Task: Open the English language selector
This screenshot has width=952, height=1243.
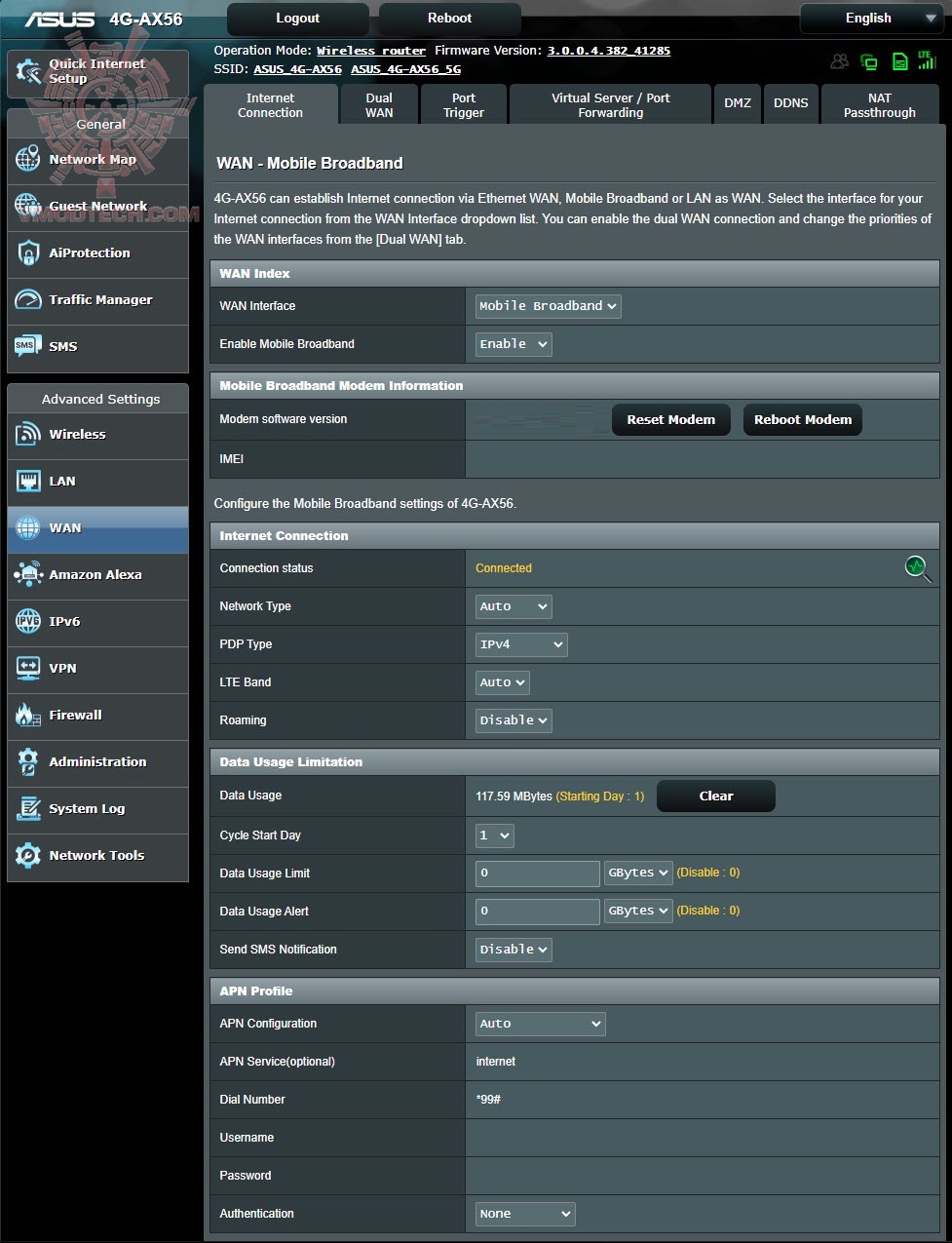Action: click(871, 19)
